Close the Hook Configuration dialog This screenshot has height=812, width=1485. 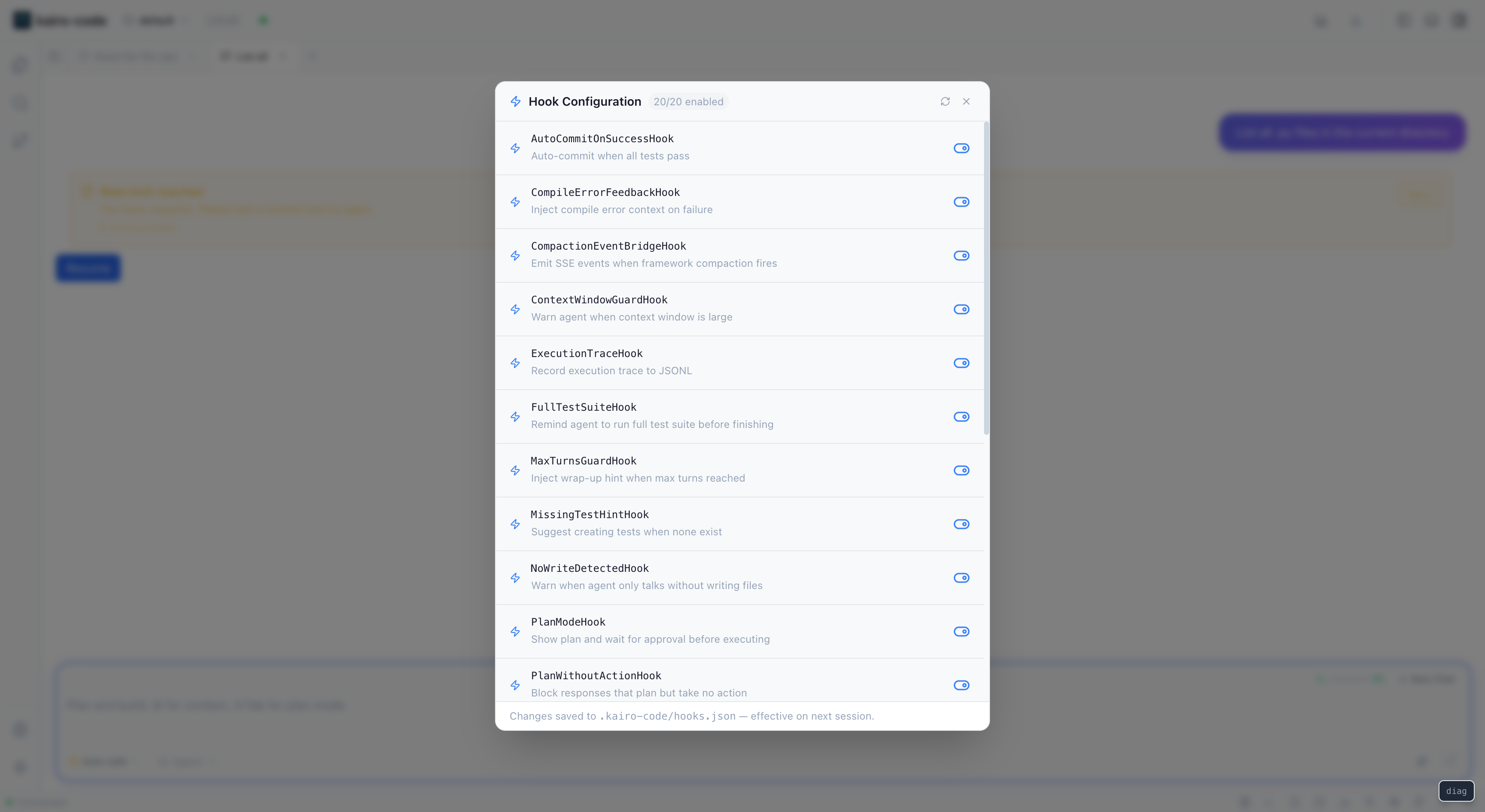click(x=966, y=101)
